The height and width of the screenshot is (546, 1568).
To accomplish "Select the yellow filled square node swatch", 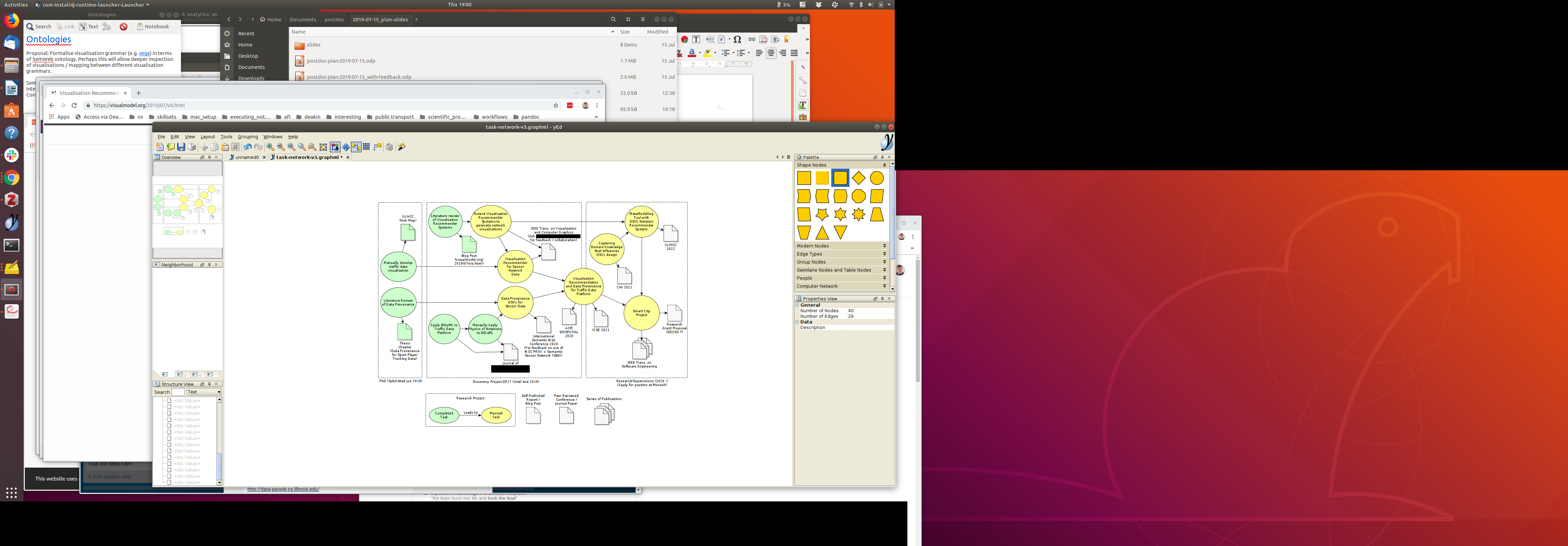I will coord(822,178).
